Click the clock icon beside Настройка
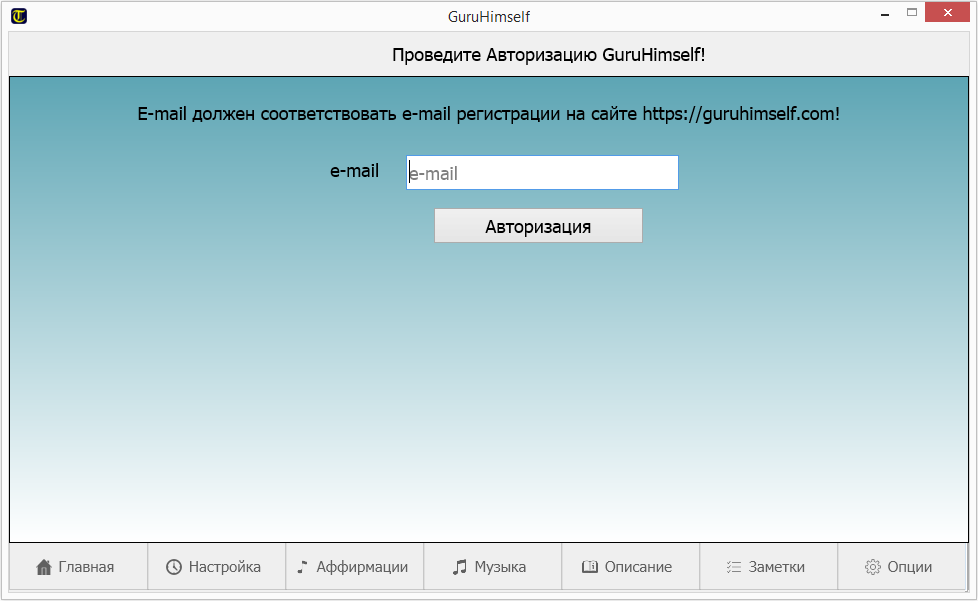Screen dimensions: 978x601 (x=174, y=567)
